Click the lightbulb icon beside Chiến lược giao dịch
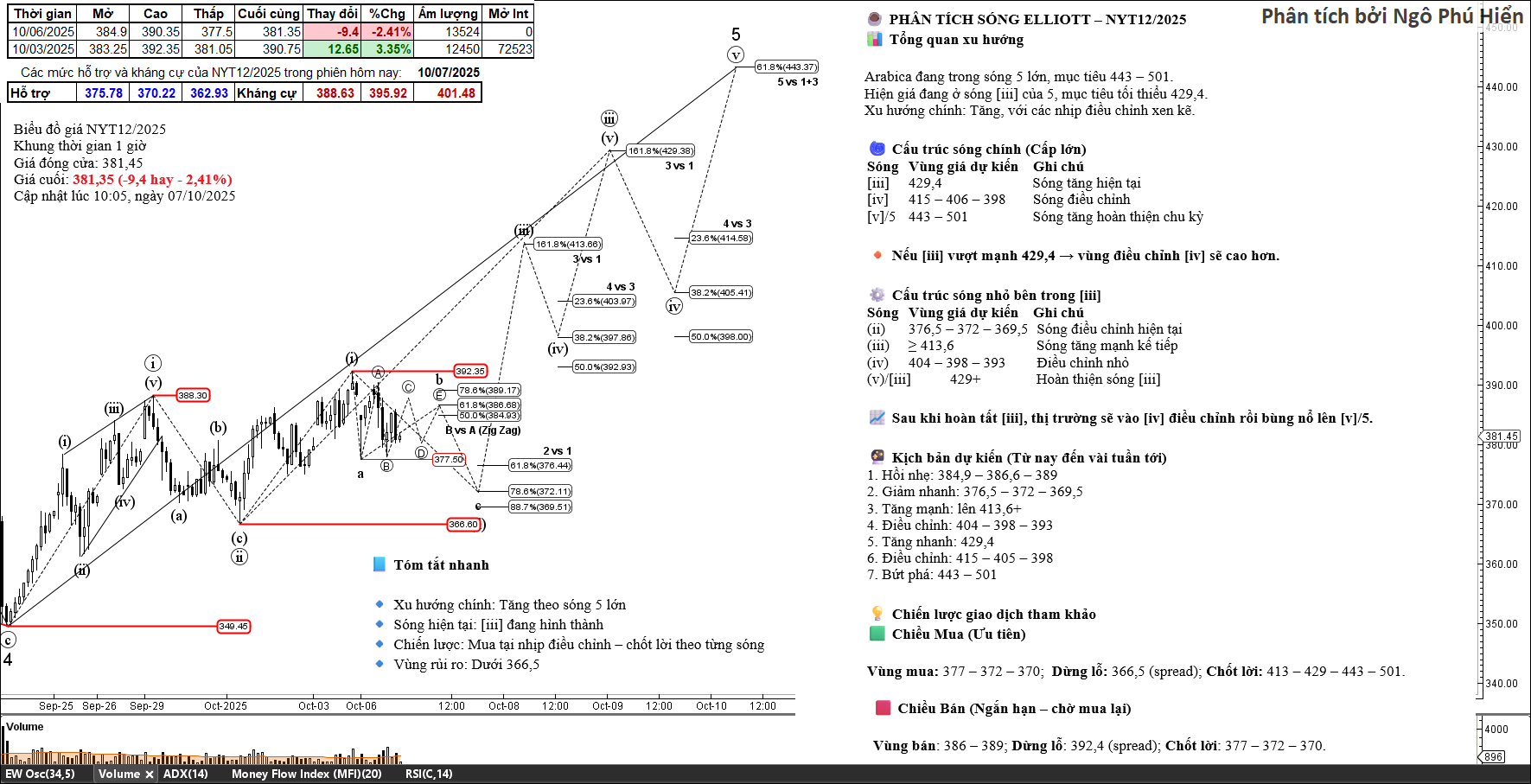1531x784 pixels. click(877, 614)
